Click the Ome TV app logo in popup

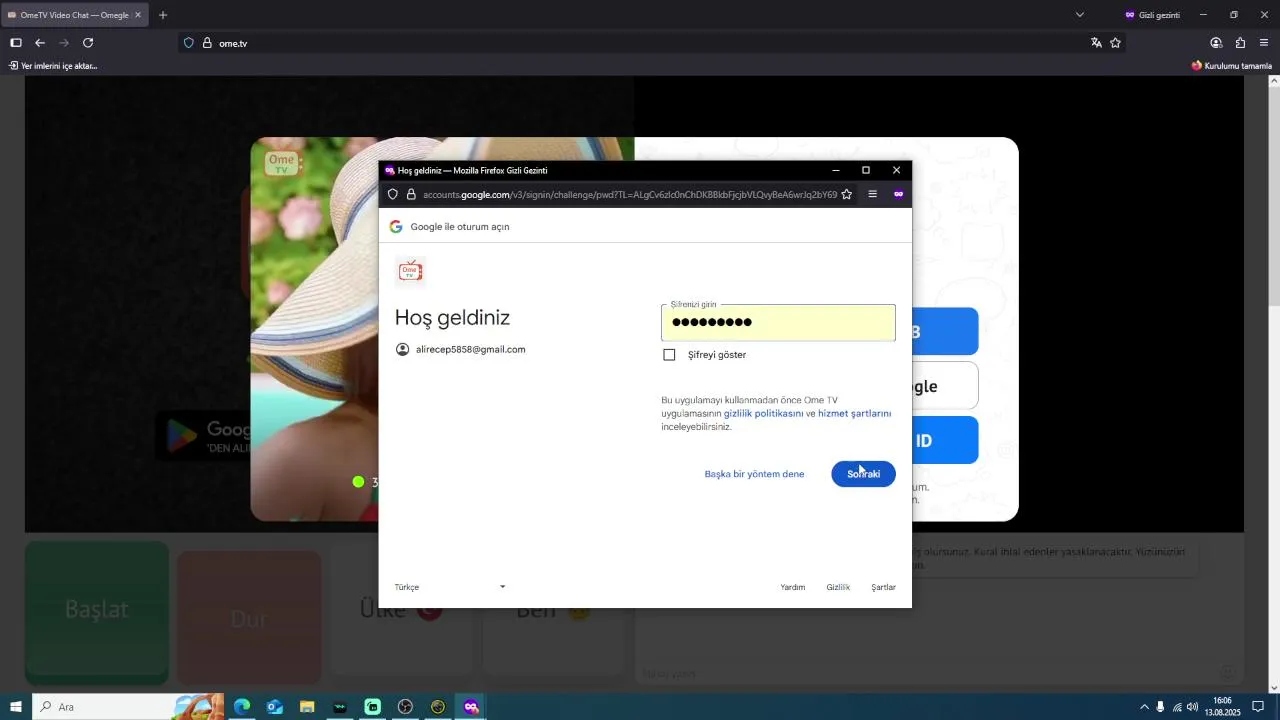click(x=410, y=271)
